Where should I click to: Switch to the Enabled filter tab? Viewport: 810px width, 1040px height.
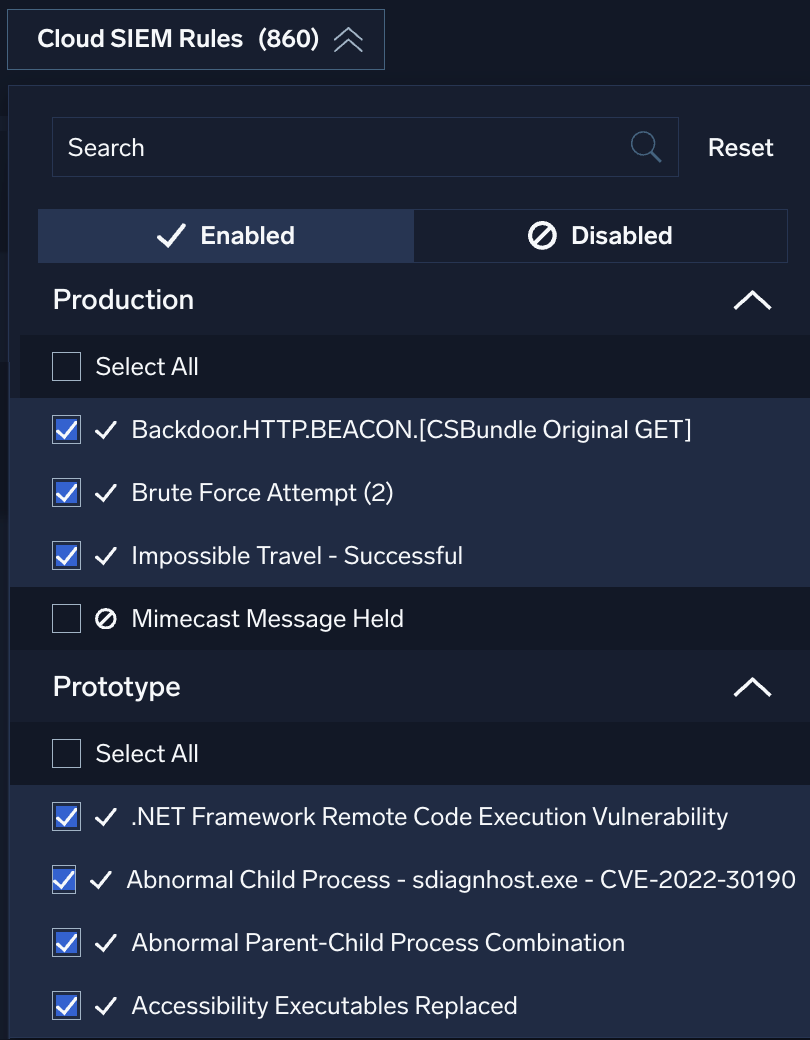247,236
